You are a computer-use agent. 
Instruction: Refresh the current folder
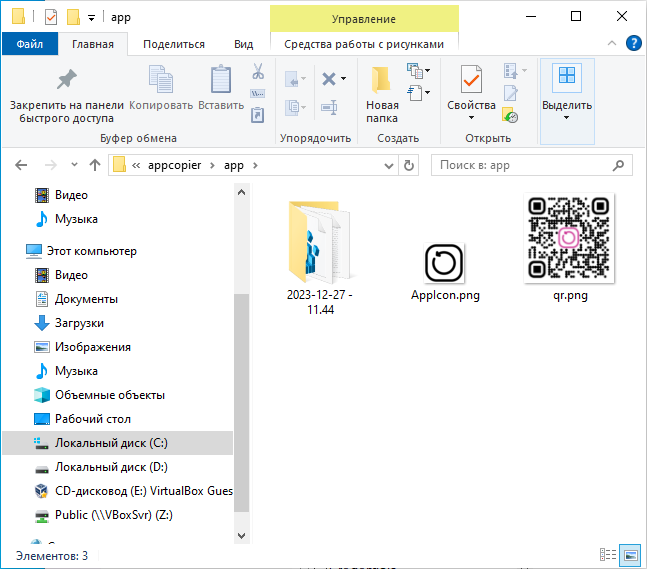[409, 165]
